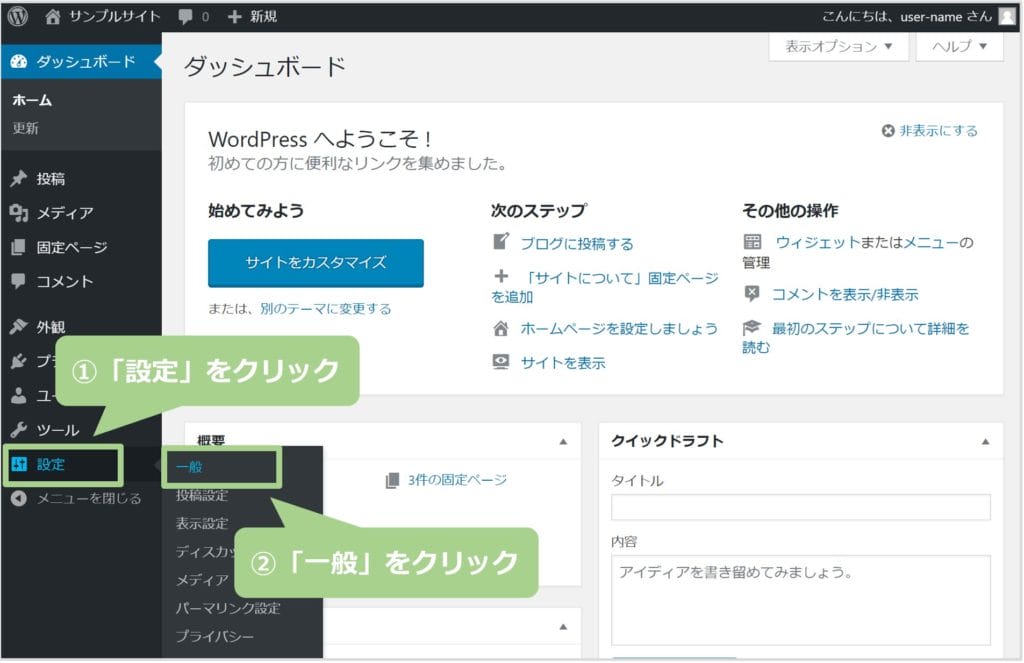Open the 3件の固定ページ link
This screenshot has height=663, width=1024.
(x=457, y=480)
